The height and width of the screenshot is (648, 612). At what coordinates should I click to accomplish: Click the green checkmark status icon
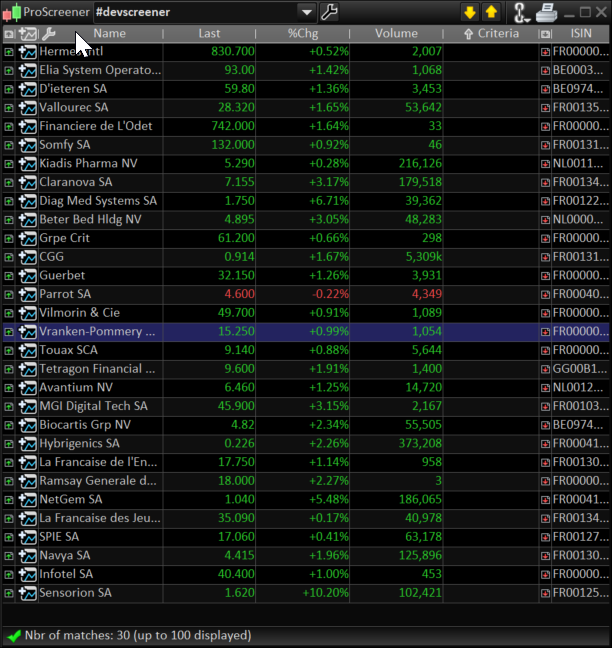click(14, 636)
